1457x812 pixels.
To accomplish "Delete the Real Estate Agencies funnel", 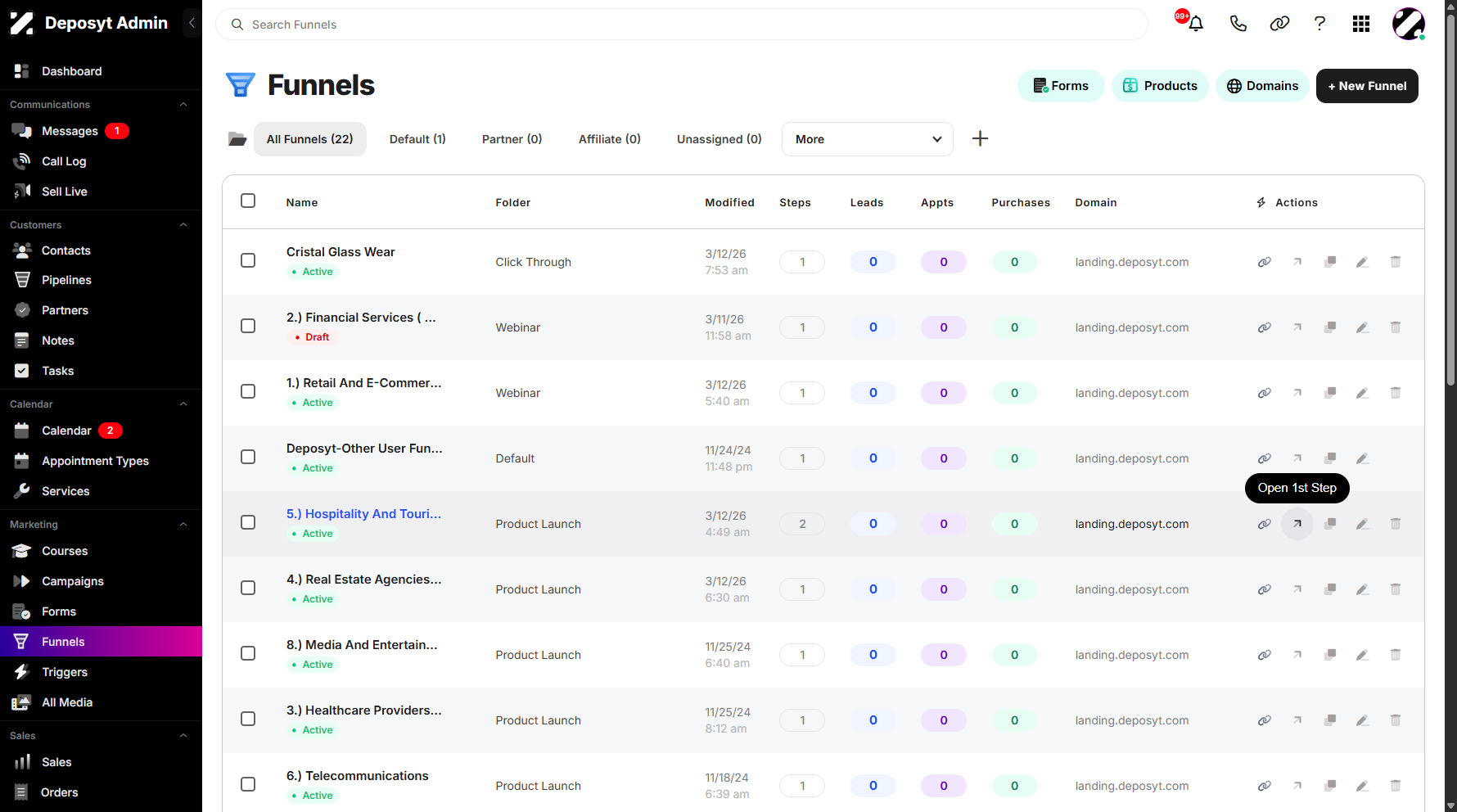I will click(x=1396, y=589).
